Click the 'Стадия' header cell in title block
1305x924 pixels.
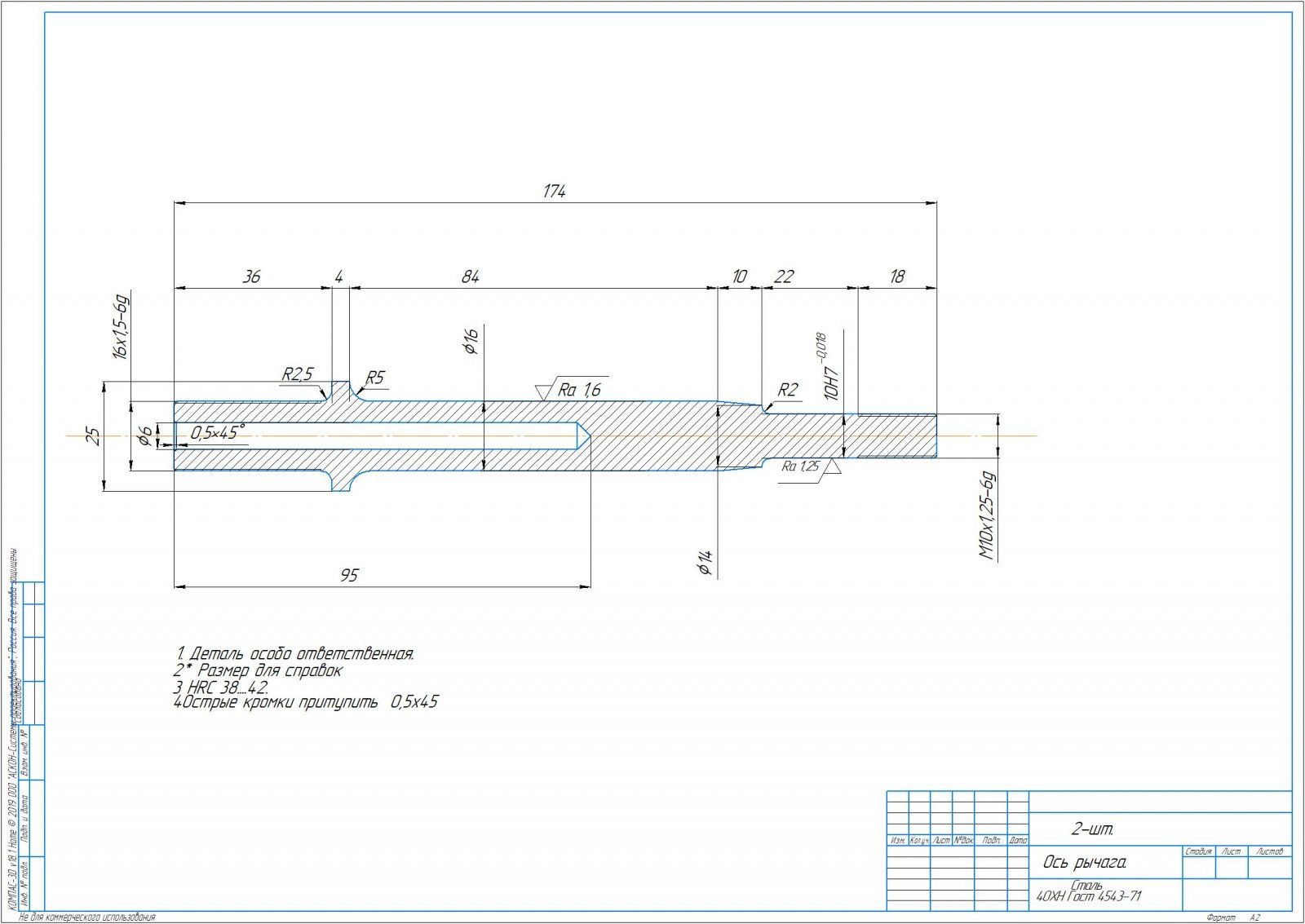(1198, 851)
